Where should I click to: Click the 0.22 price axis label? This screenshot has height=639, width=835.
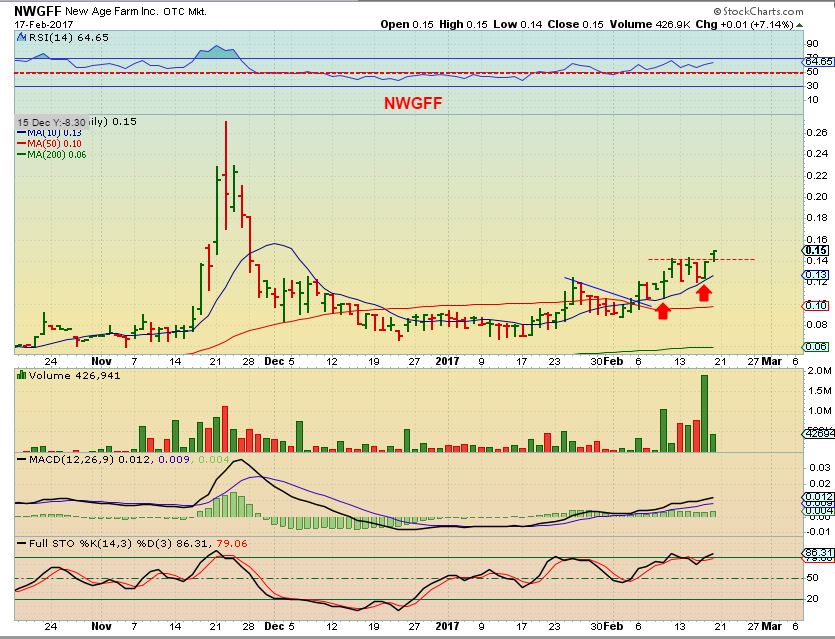click(817, 175)
